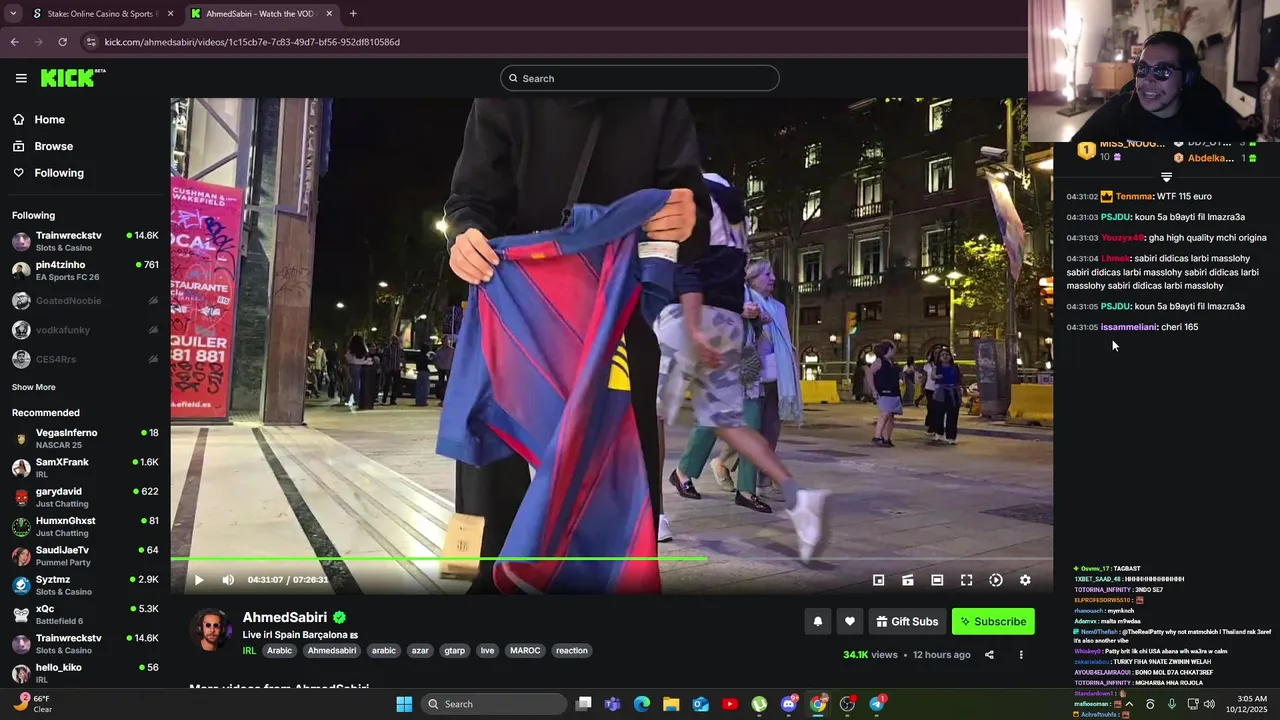Viewport: 1280px width, 720px height.
Task: Click the AhmedSabiri channel name
Action: tap(285, 618)
